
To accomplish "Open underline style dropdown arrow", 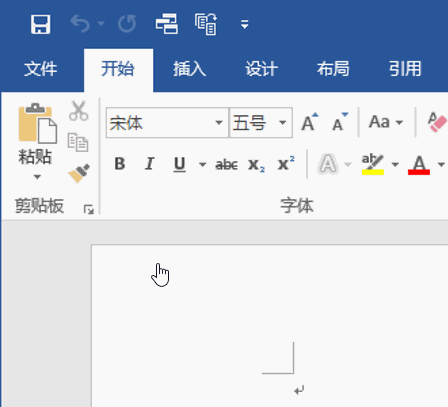I will (202, 164).
